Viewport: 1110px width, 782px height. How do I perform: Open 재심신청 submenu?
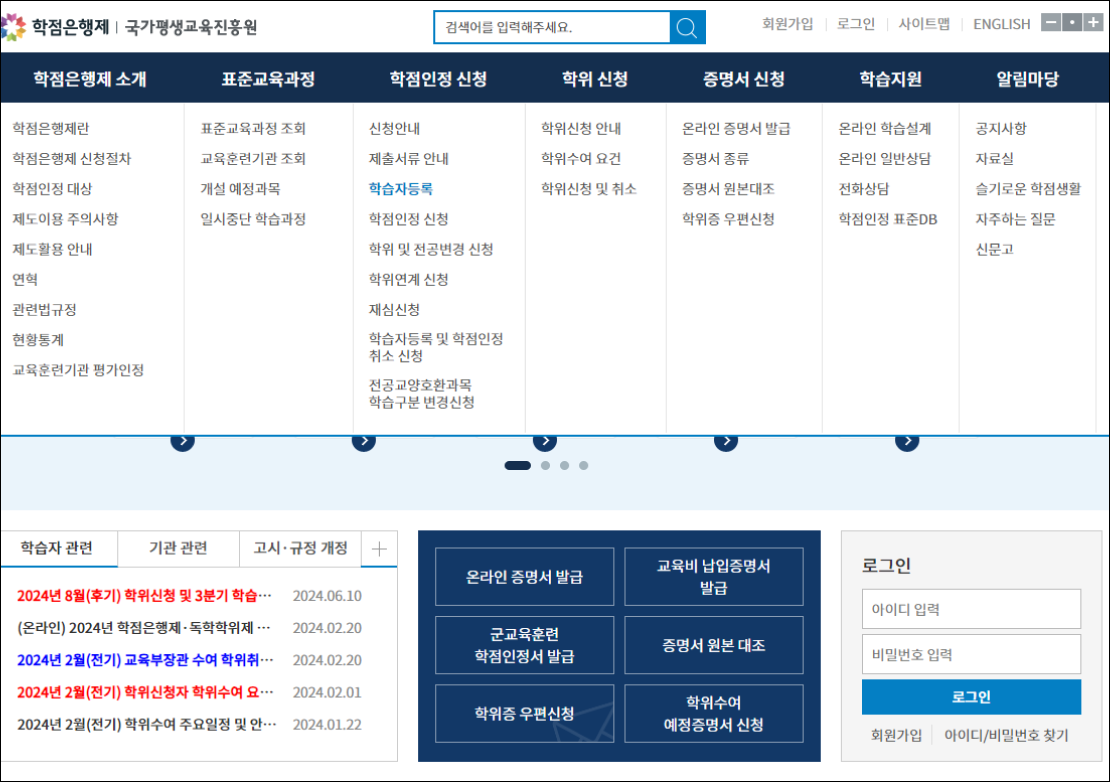coord(394,310)
